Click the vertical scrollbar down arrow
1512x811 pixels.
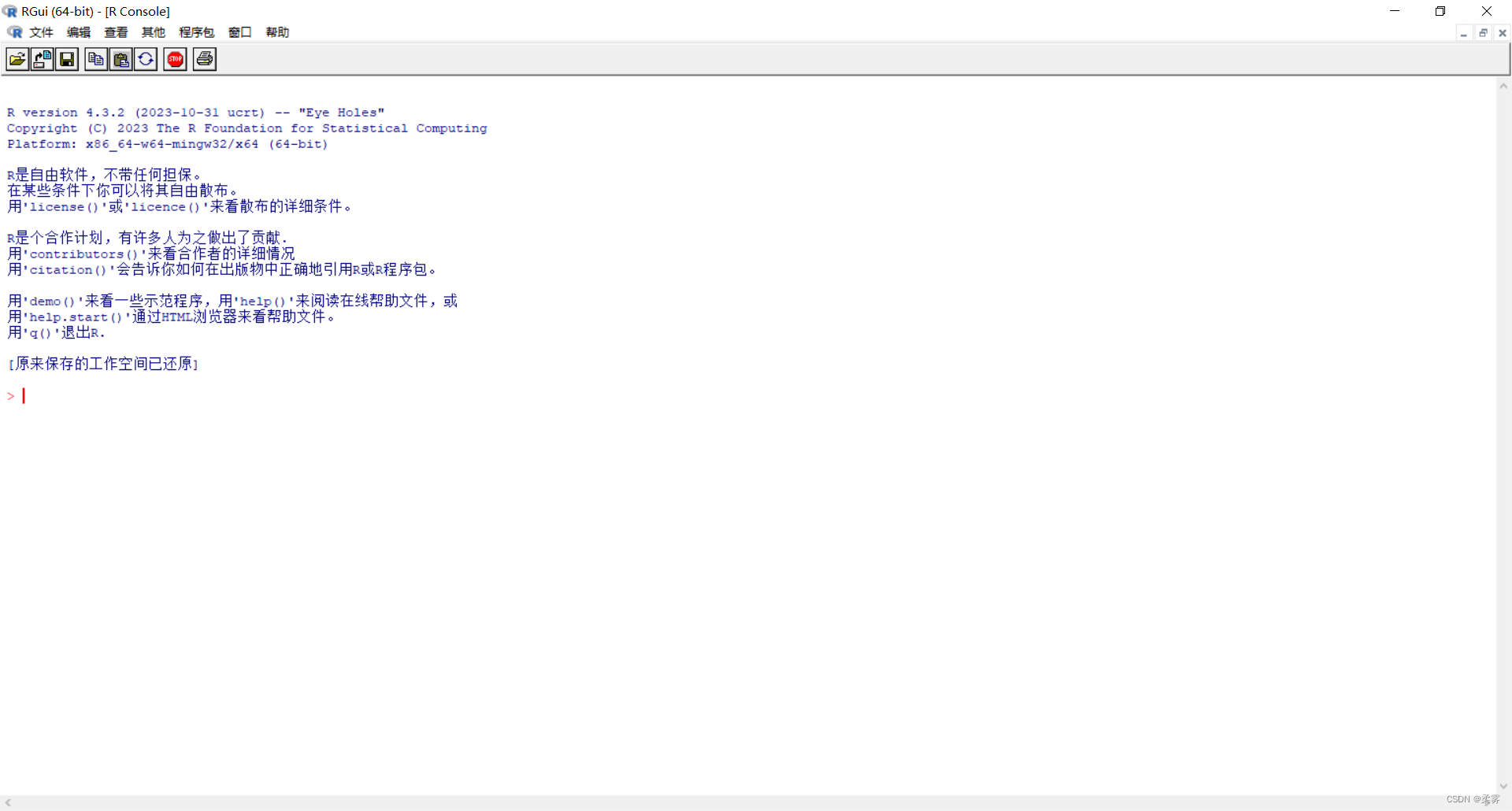click(x=1503, y=786)
